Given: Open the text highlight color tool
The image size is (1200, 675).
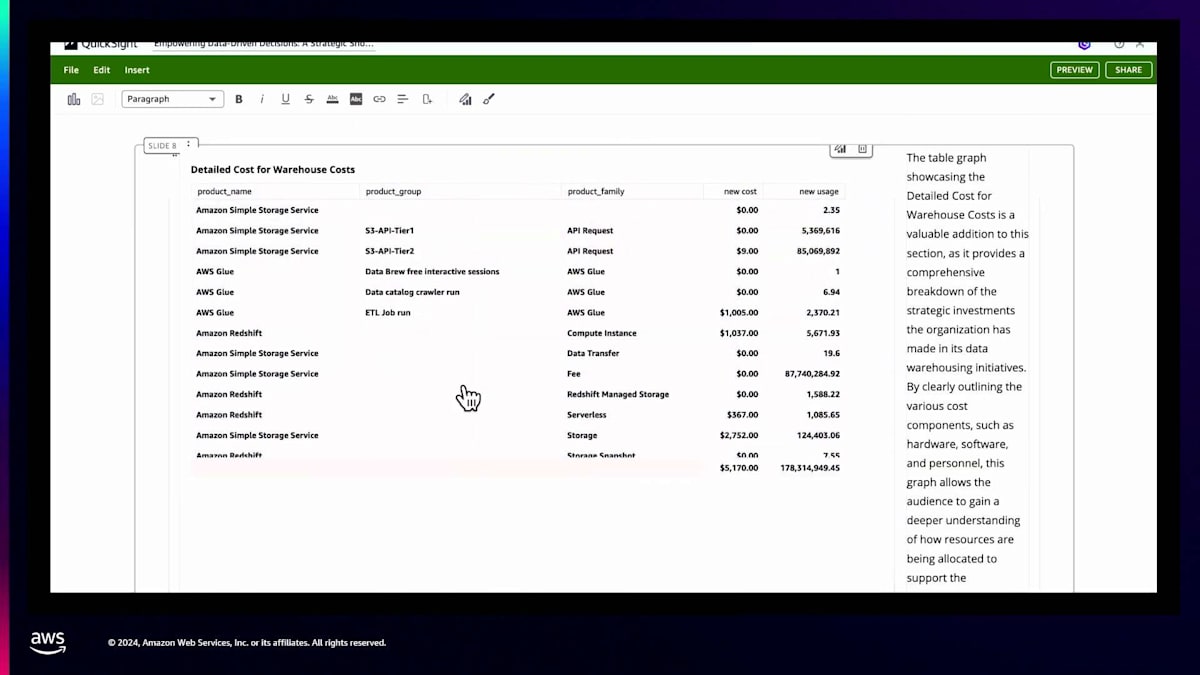Looking at the screenshot, I should 356,99.
